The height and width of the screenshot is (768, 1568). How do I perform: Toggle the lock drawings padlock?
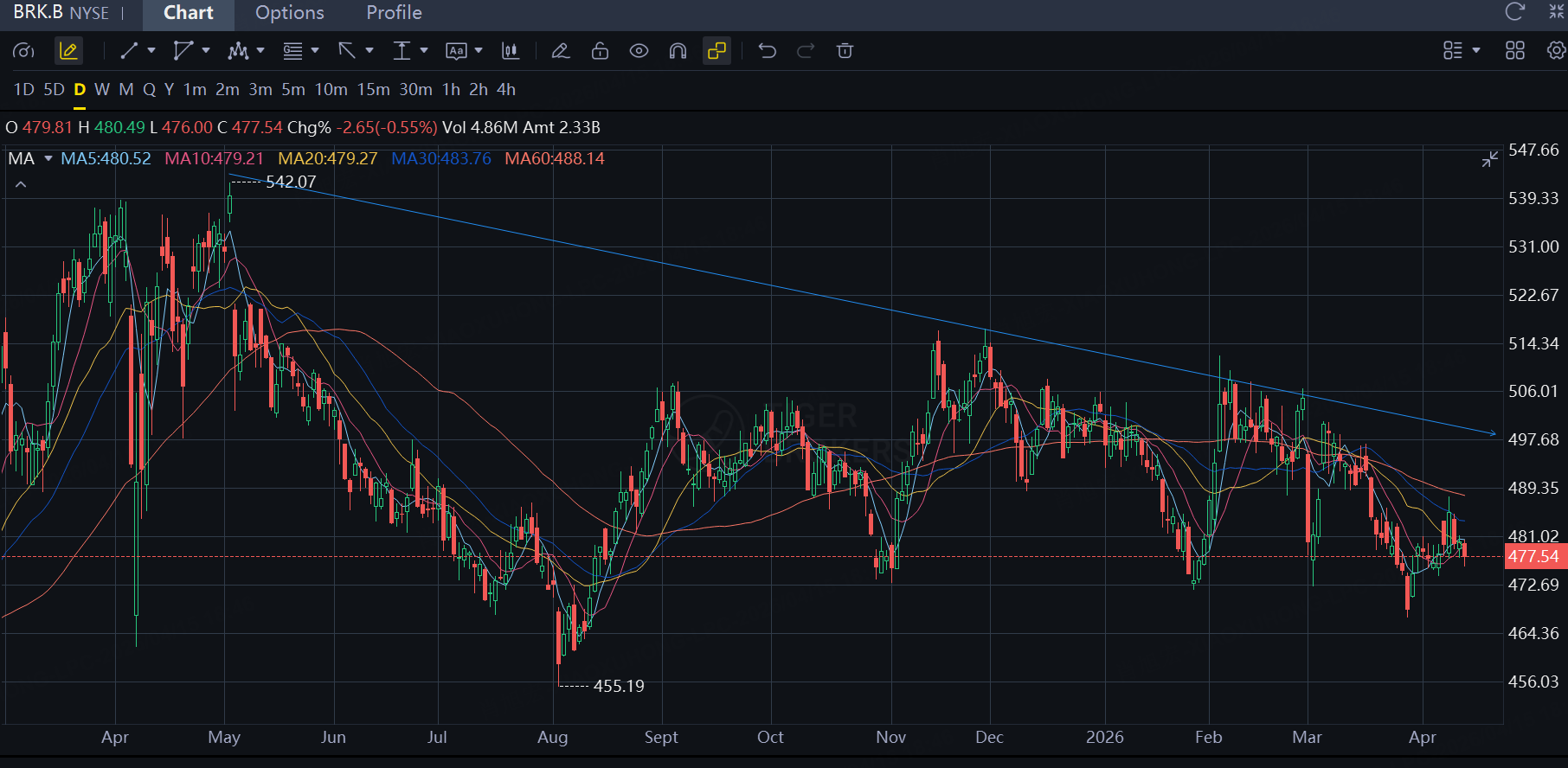tap(600, 51)
